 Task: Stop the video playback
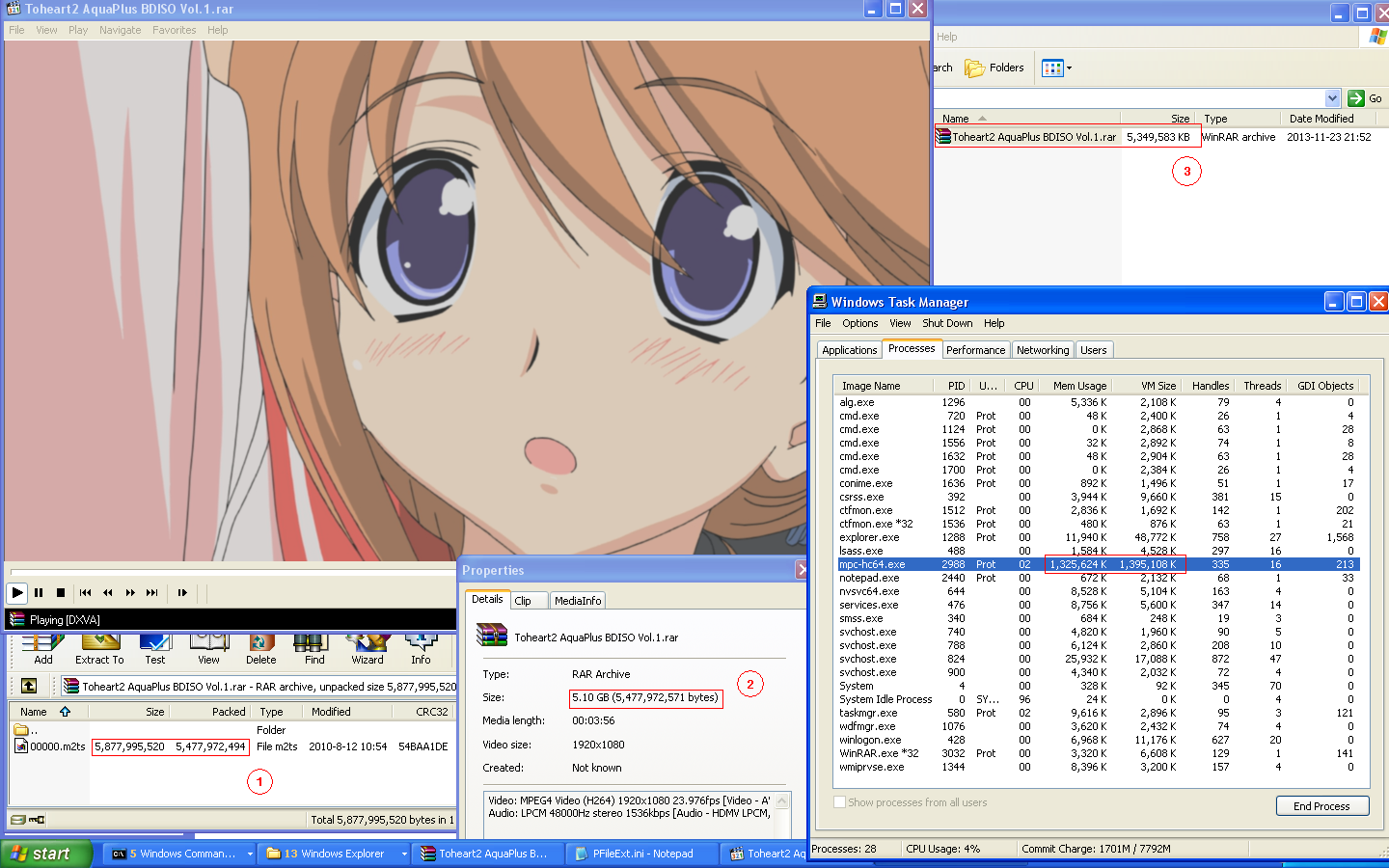pyautogui.click(x=61, y=592)
